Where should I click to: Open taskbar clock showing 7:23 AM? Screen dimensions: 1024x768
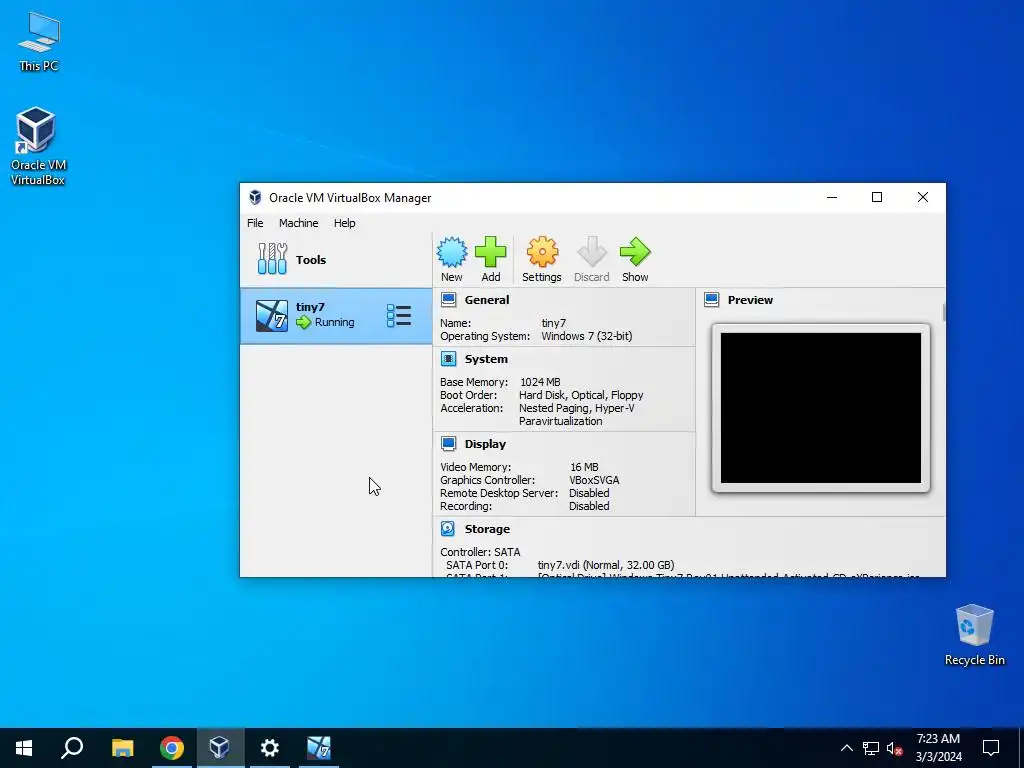point(938,748)
